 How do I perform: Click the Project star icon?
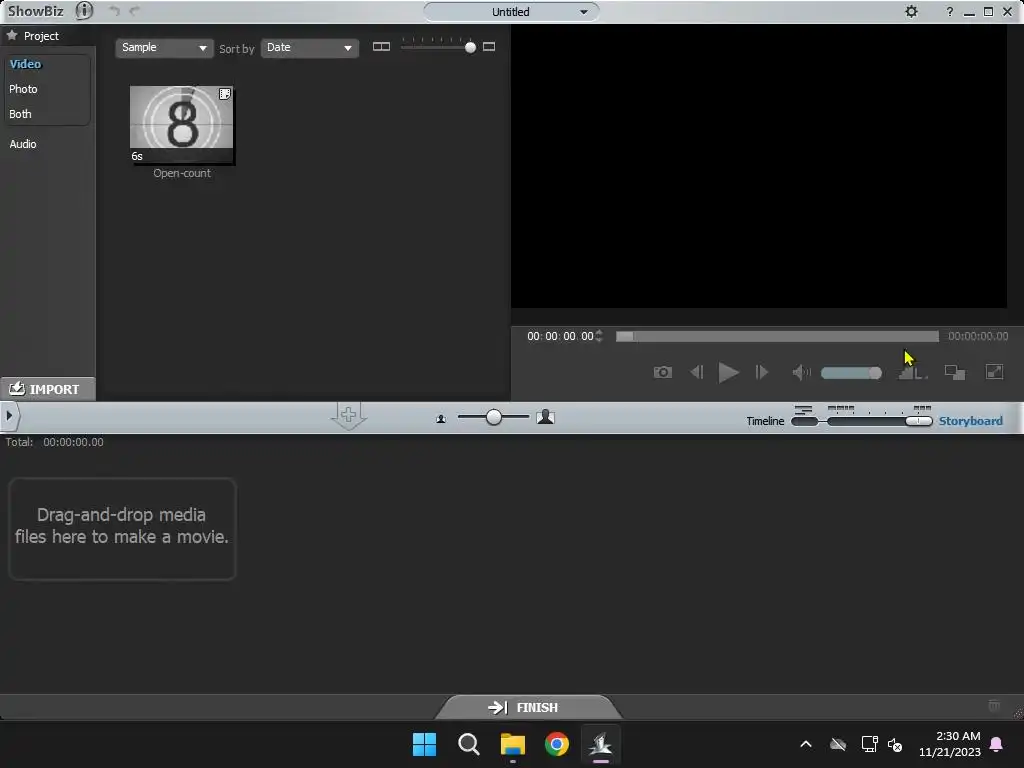tap(12, 35)
